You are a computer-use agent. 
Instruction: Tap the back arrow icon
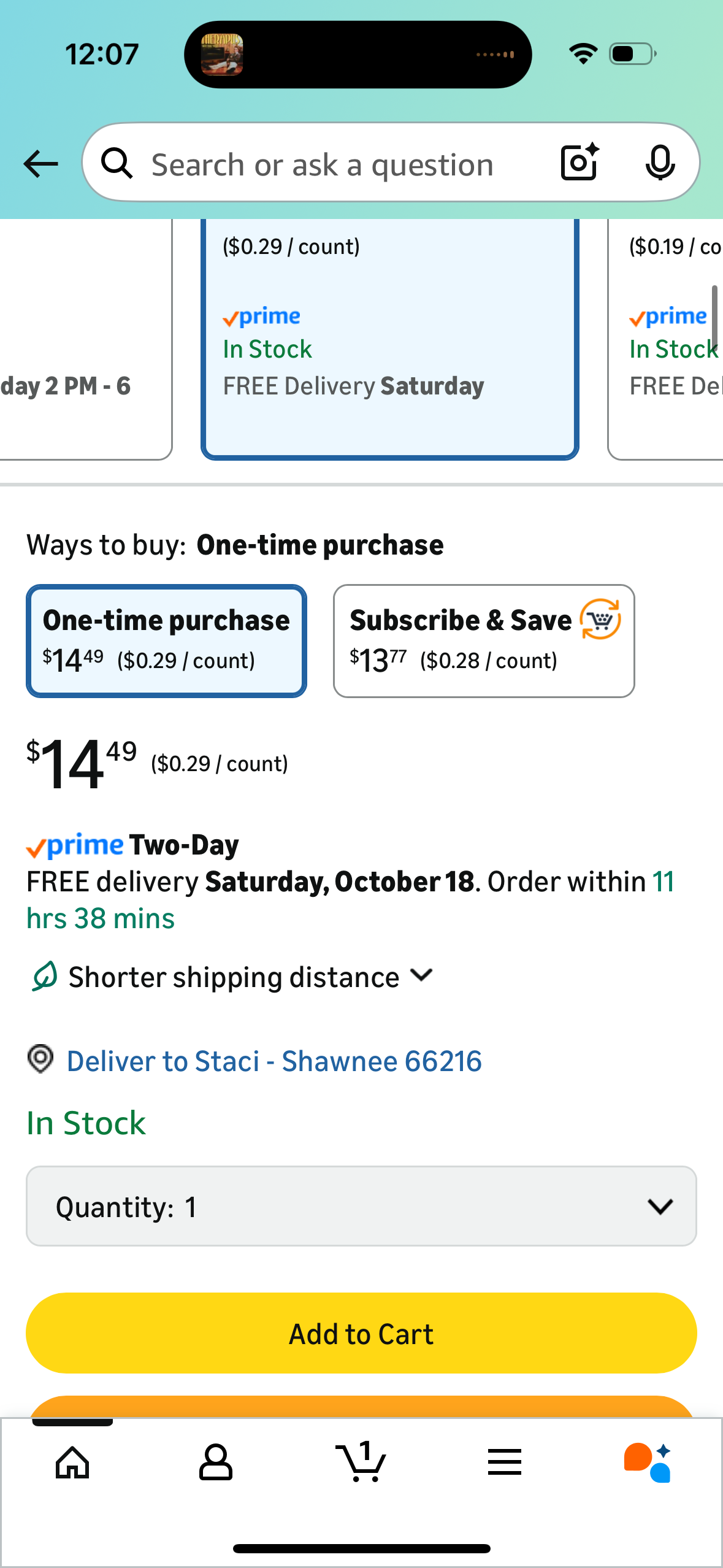[40, 164]
